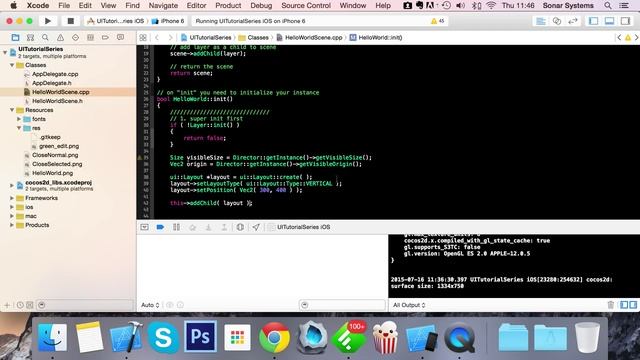The image size is (640, 360).
Task: Select the Version editor icon
Action: coord(573,21)
